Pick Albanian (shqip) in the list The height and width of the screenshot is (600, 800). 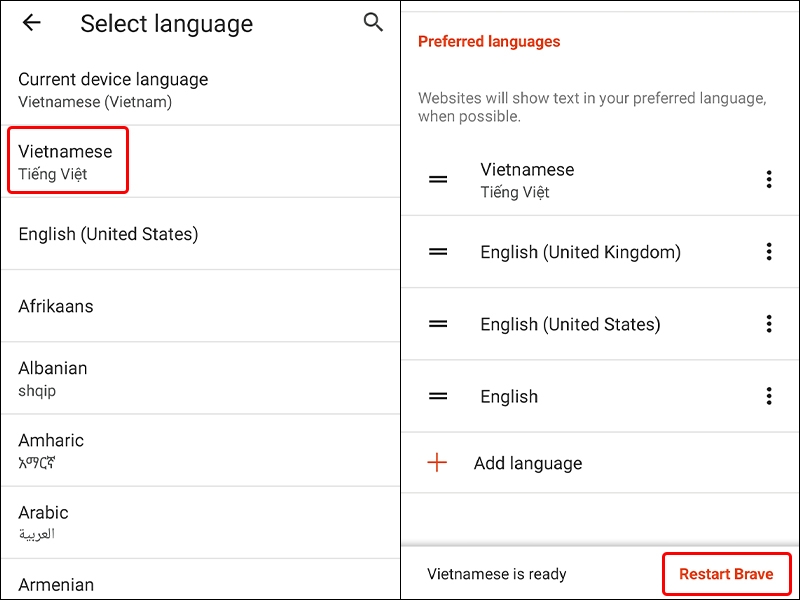tap(53, 378)
